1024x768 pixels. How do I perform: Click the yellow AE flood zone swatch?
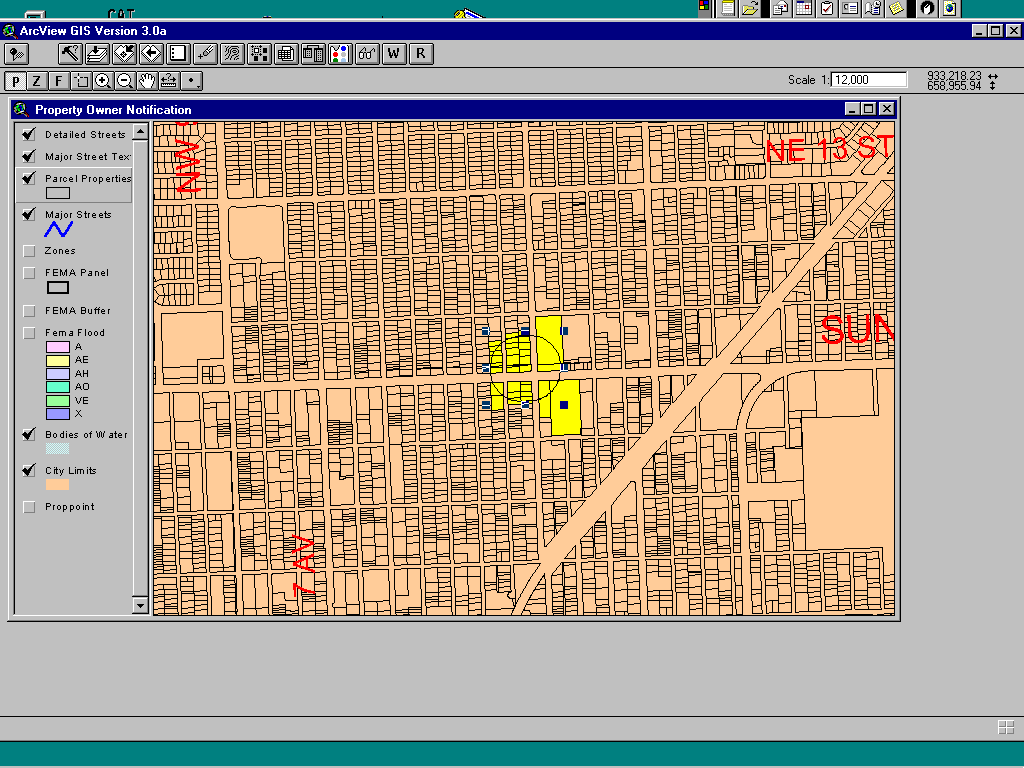coord(58,360)
